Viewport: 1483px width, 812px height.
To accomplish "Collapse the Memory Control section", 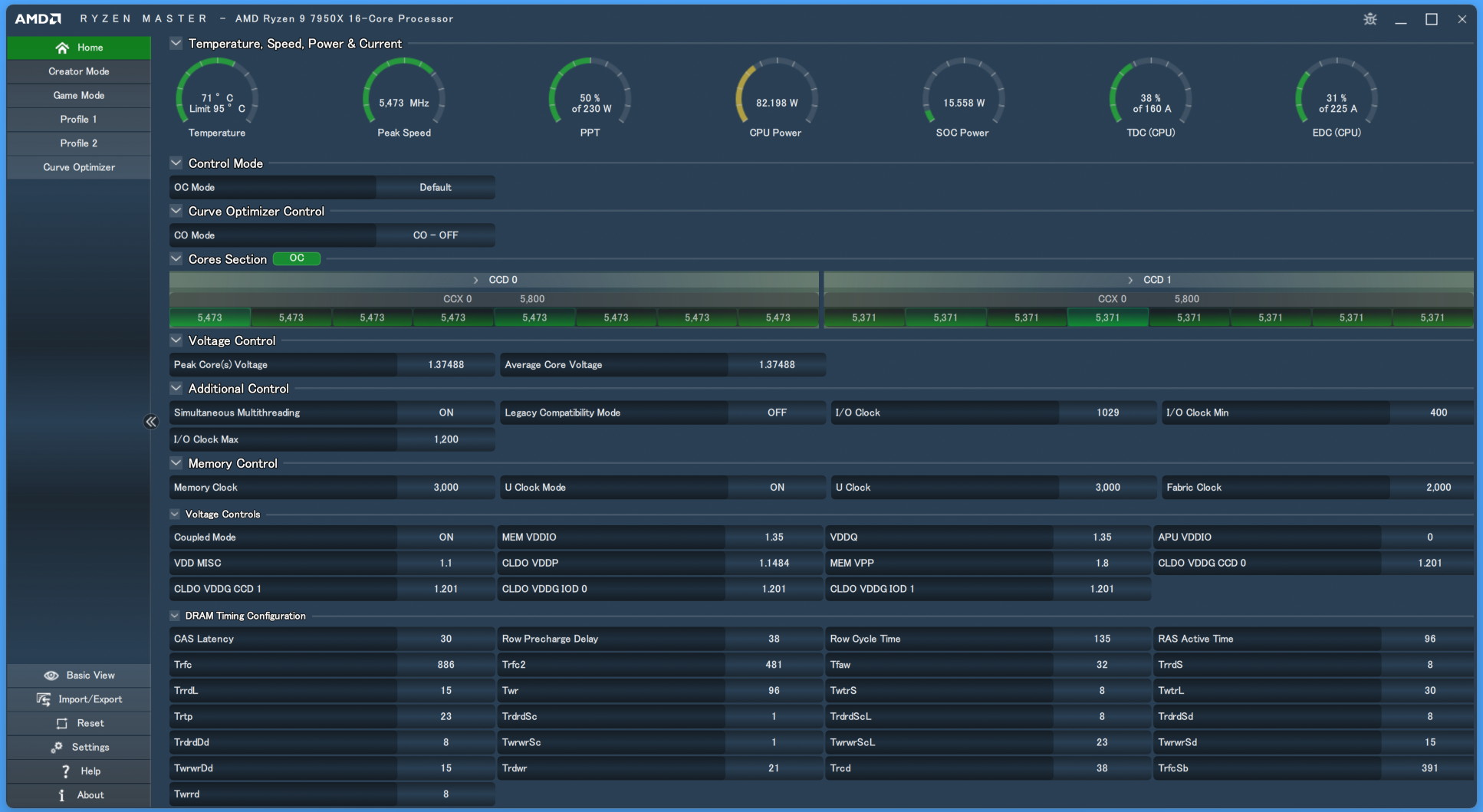I will pos(176,463).
